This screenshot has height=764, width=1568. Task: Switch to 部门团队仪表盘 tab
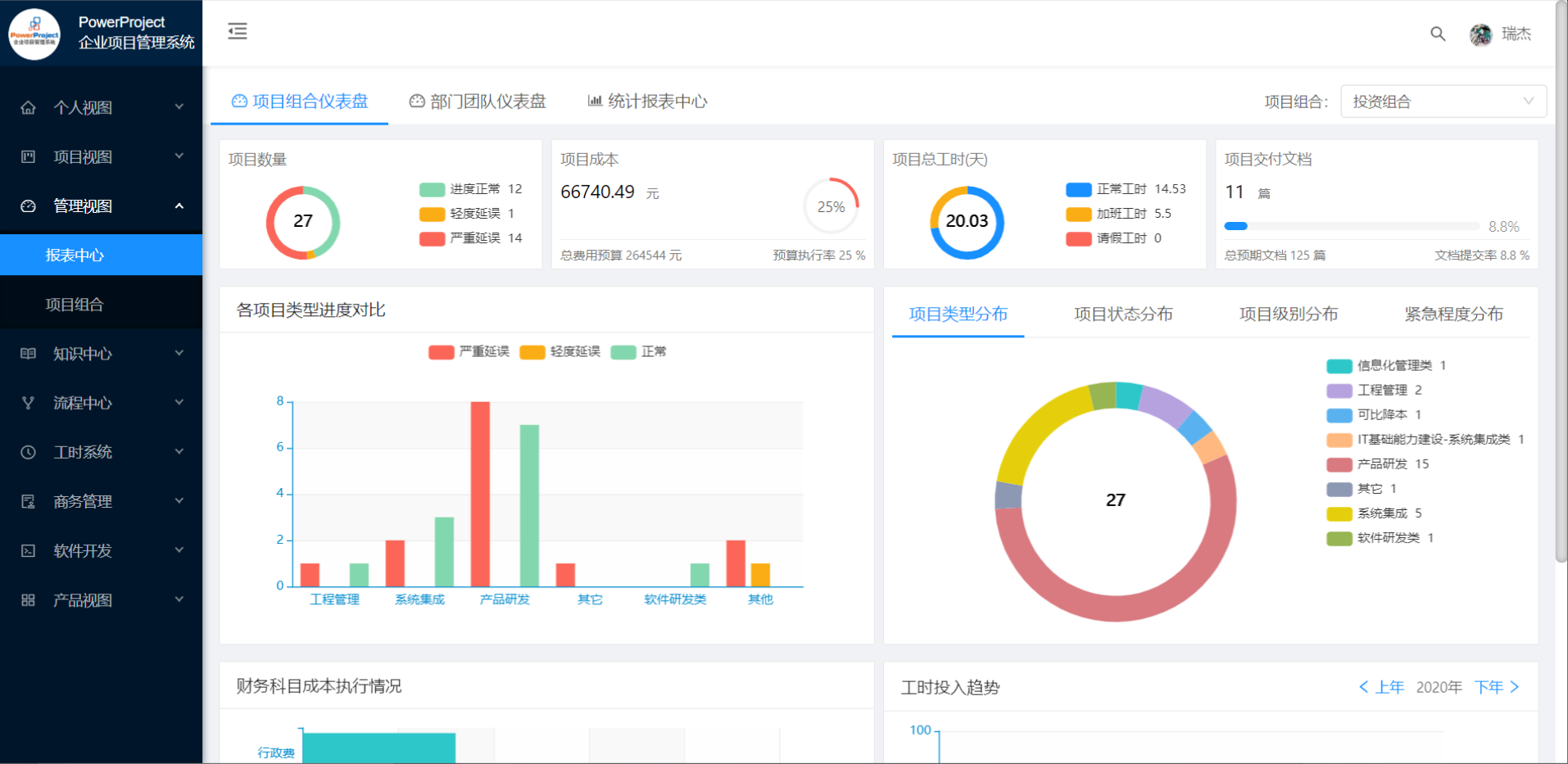[x=478, y=101]
